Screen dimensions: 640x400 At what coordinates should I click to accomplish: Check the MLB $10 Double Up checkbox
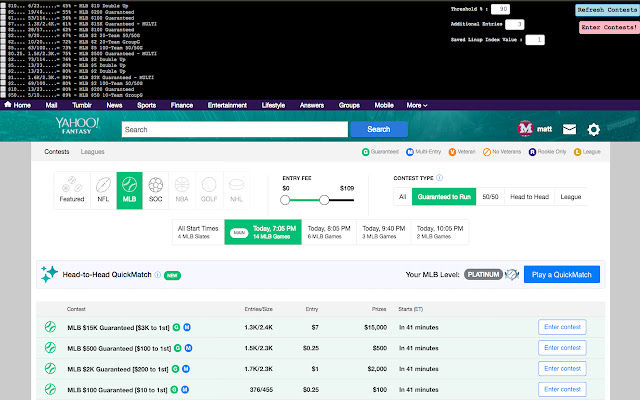pyautogui.click(x=3, y=6)
